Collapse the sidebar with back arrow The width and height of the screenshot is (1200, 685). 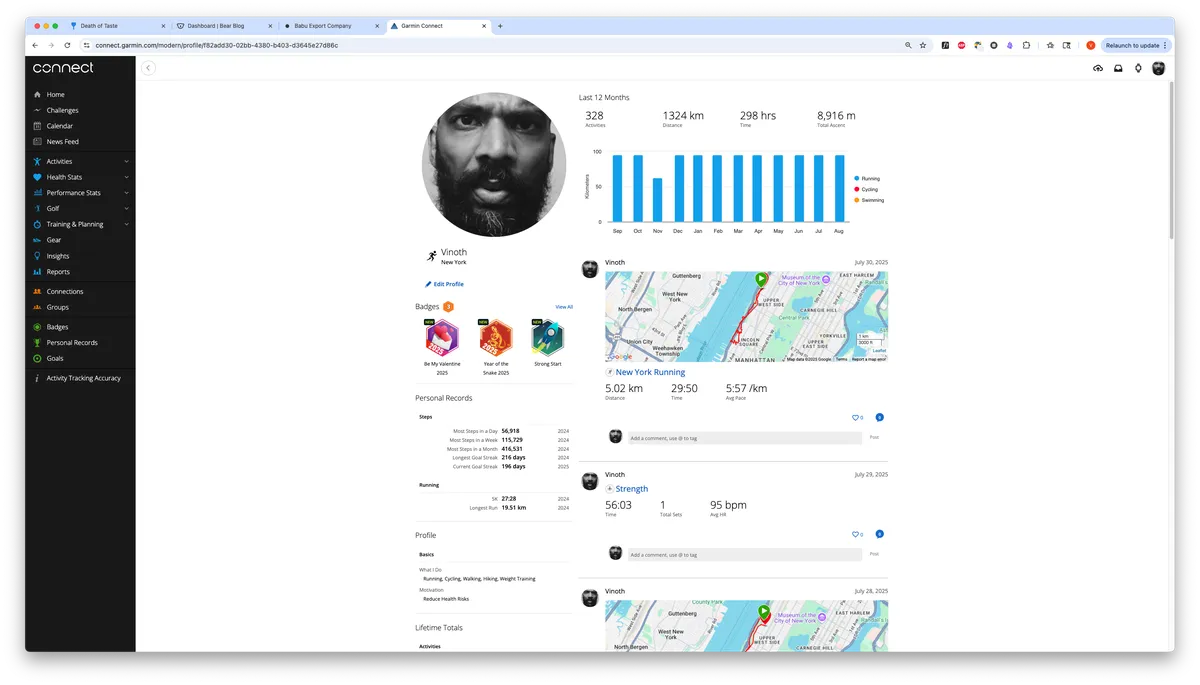(148, 68)
